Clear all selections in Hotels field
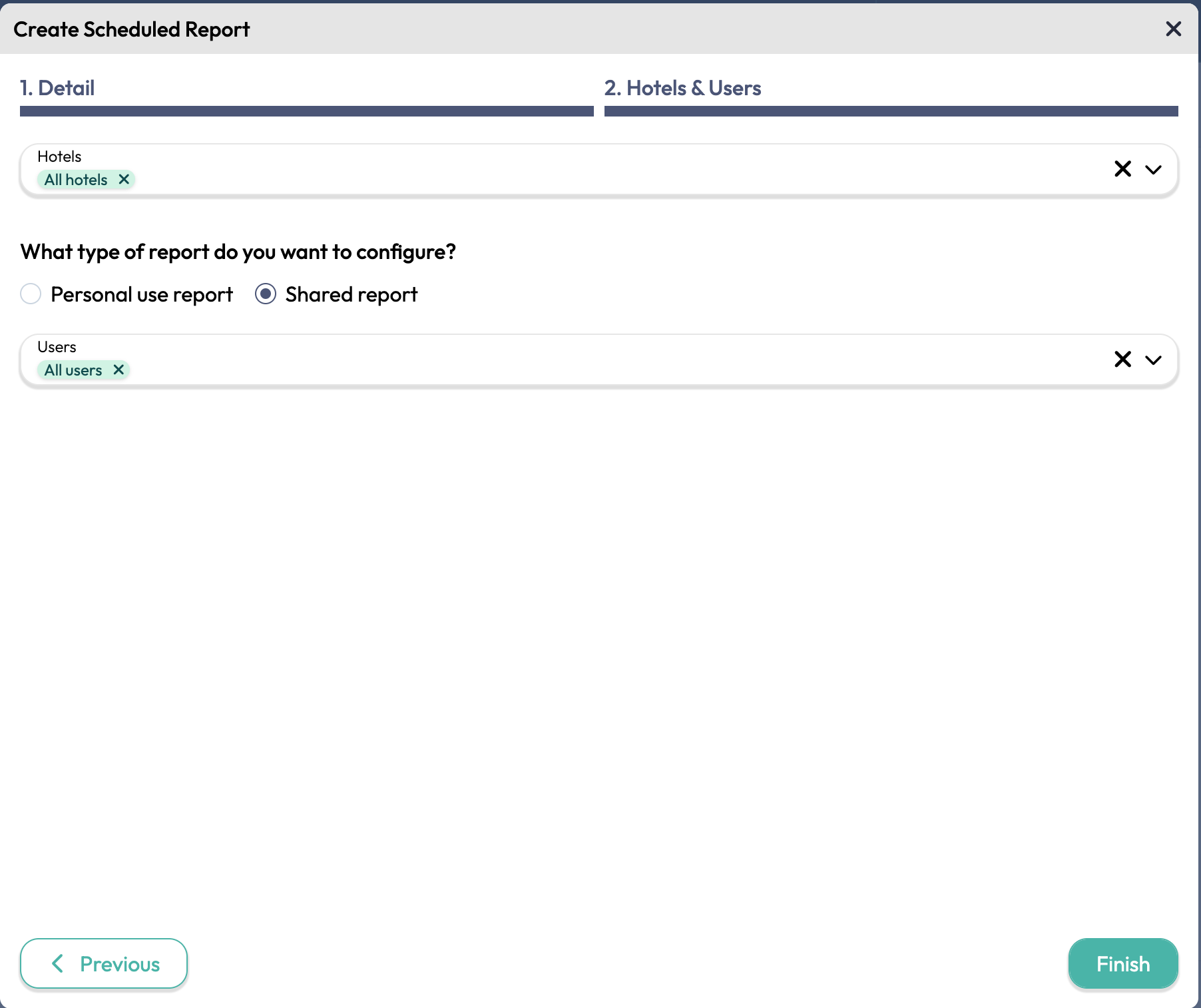1201x1008 pixels. (x=1122, y=169)
